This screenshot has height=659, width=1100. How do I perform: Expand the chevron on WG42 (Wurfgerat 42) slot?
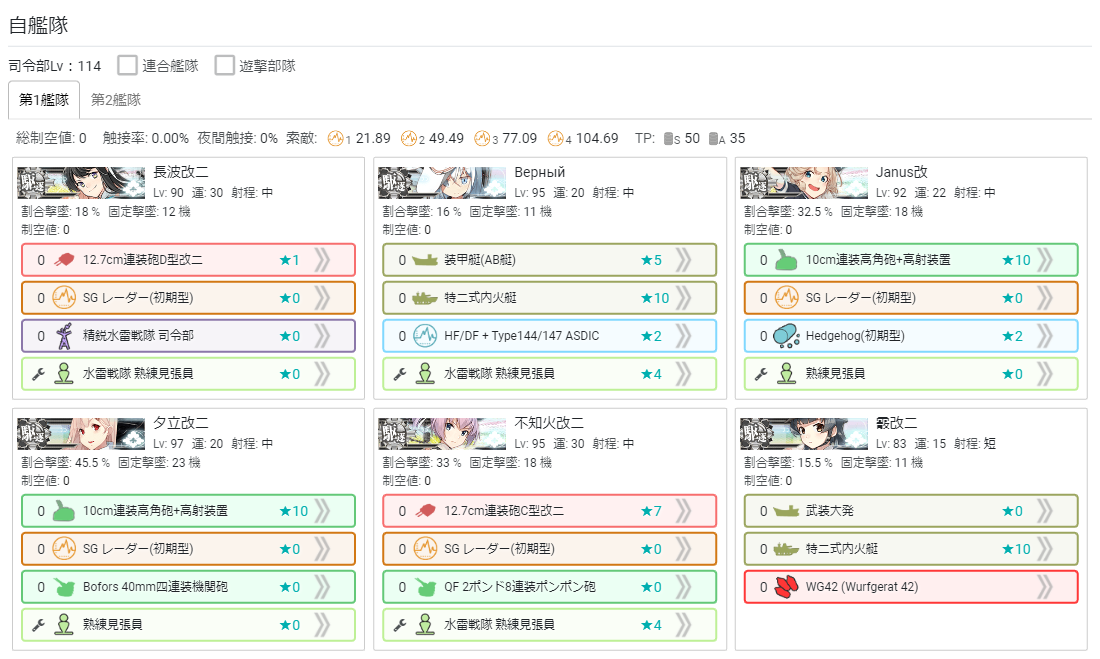(1045, 587)
